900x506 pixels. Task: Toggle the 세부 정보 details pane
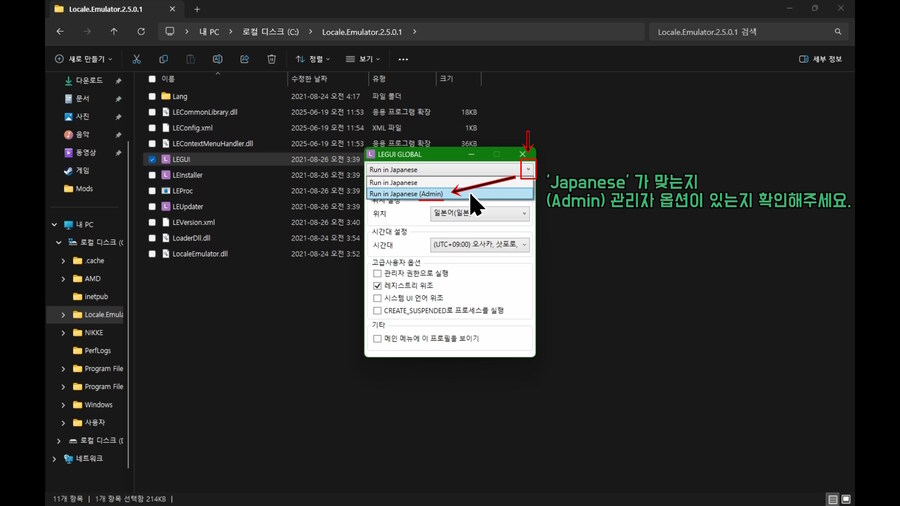[x=820, y=59]
